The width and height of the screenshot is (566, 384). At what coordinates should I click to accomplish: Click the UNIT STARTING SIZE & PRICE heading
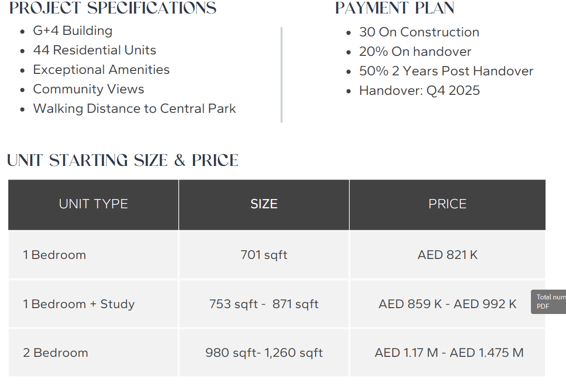[123, 161]
